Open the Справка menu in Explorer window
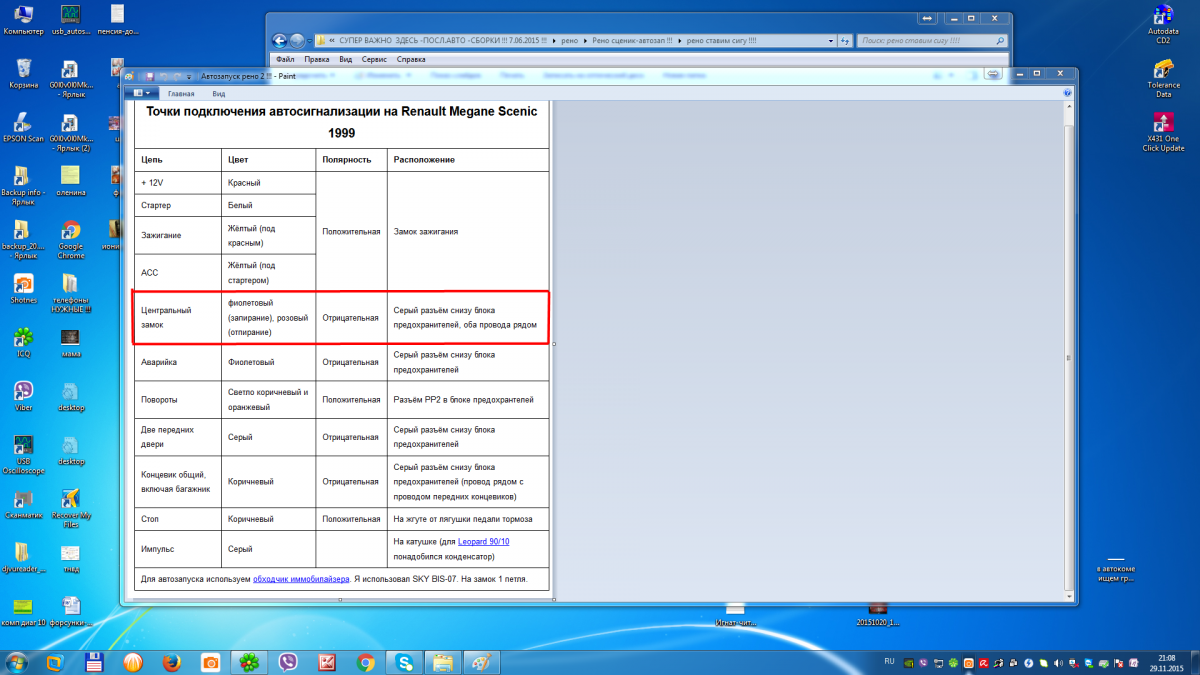The width and height of the screenshot is (1200, 675). pos(411,59)
